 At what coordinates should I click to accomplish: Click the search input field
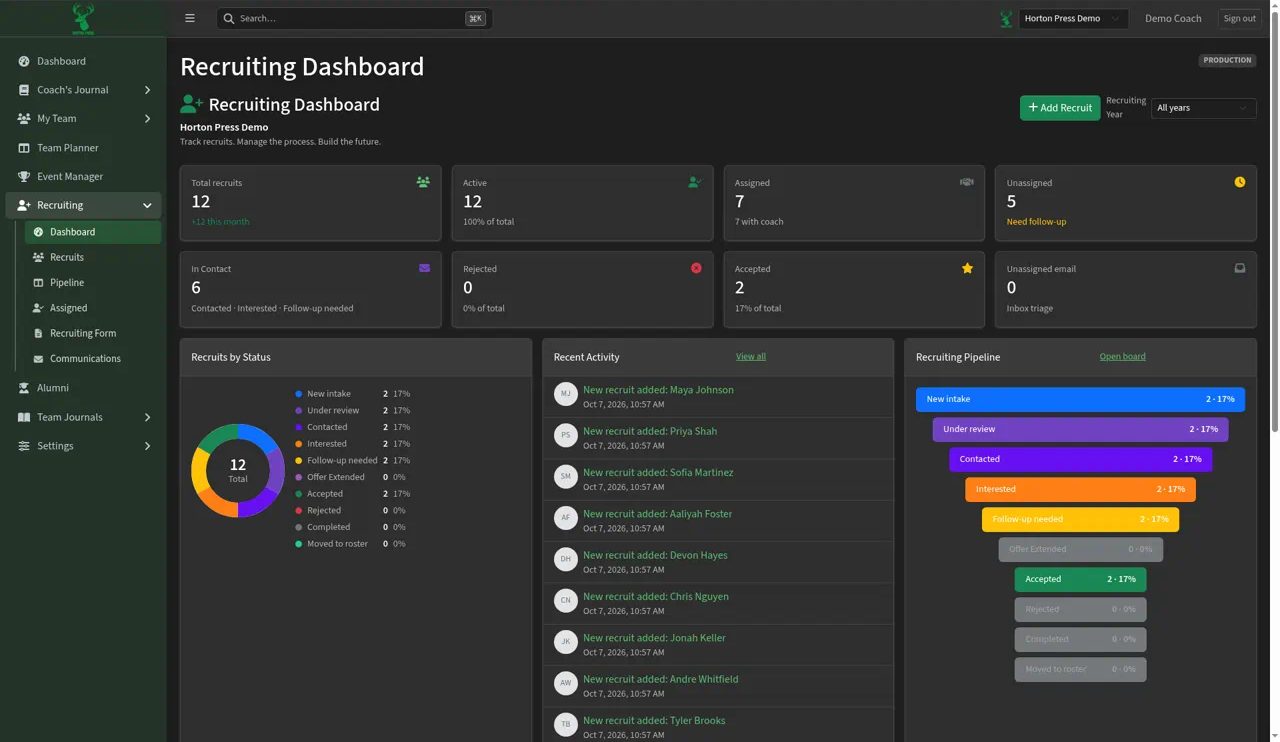click(354, 18)
